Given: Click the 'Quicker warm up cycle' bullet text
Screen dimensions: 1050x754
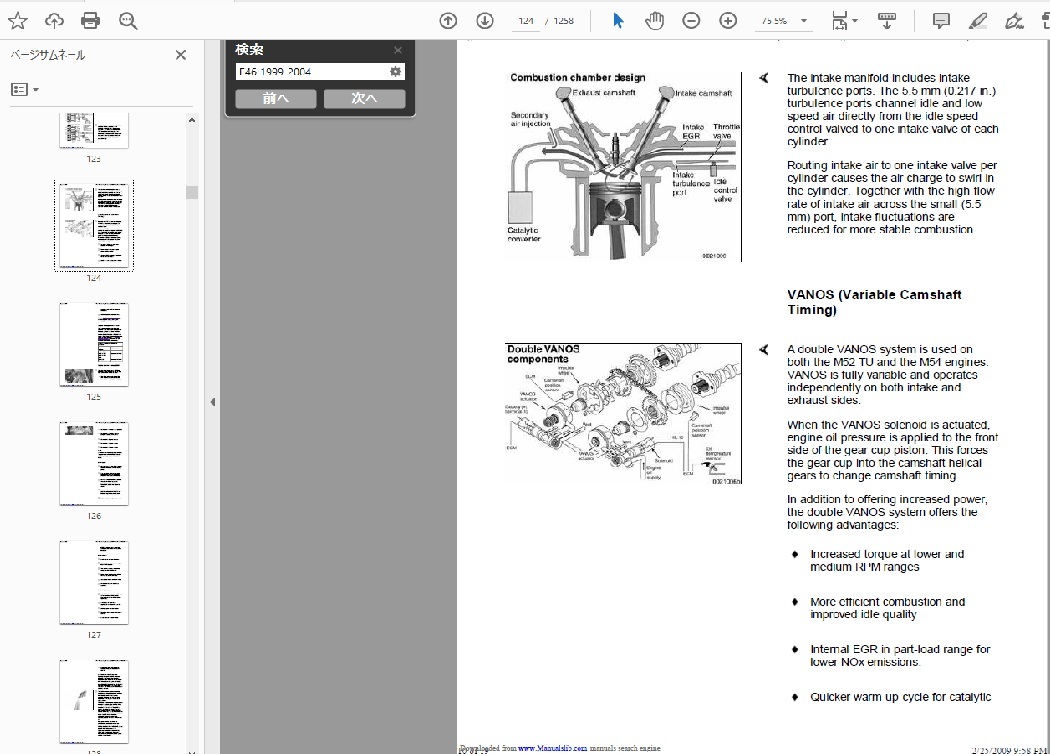Looking at the screenshot, I should (901, 697).
